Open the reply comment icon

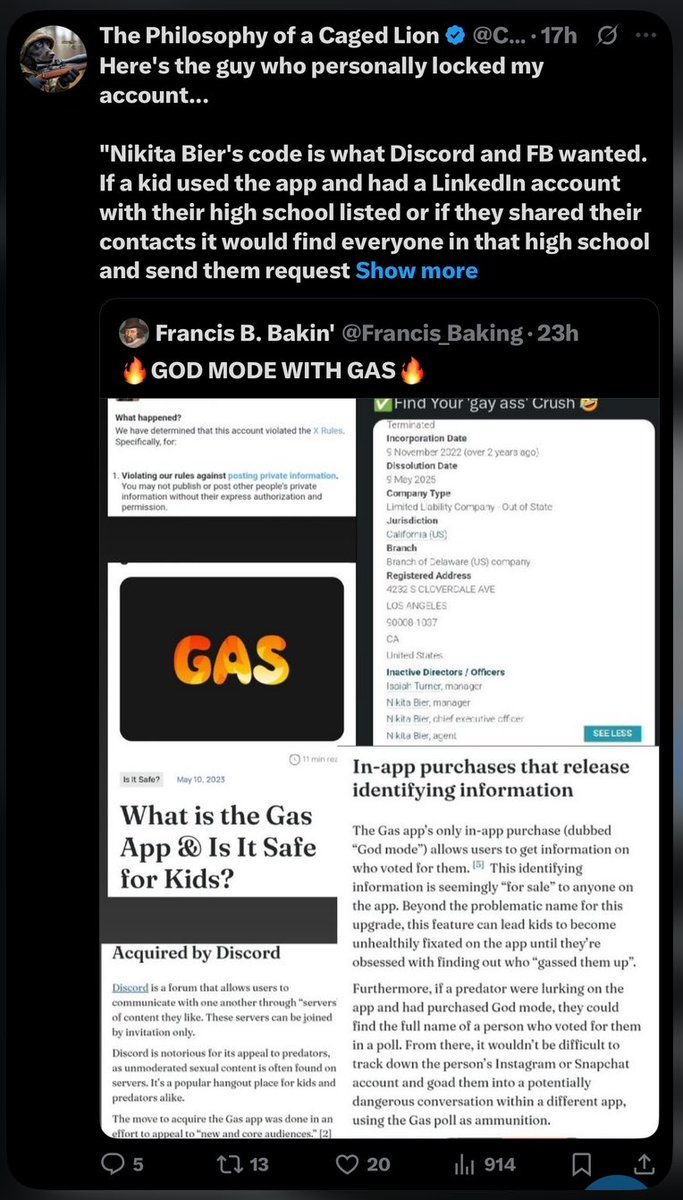click(114, 1164)
